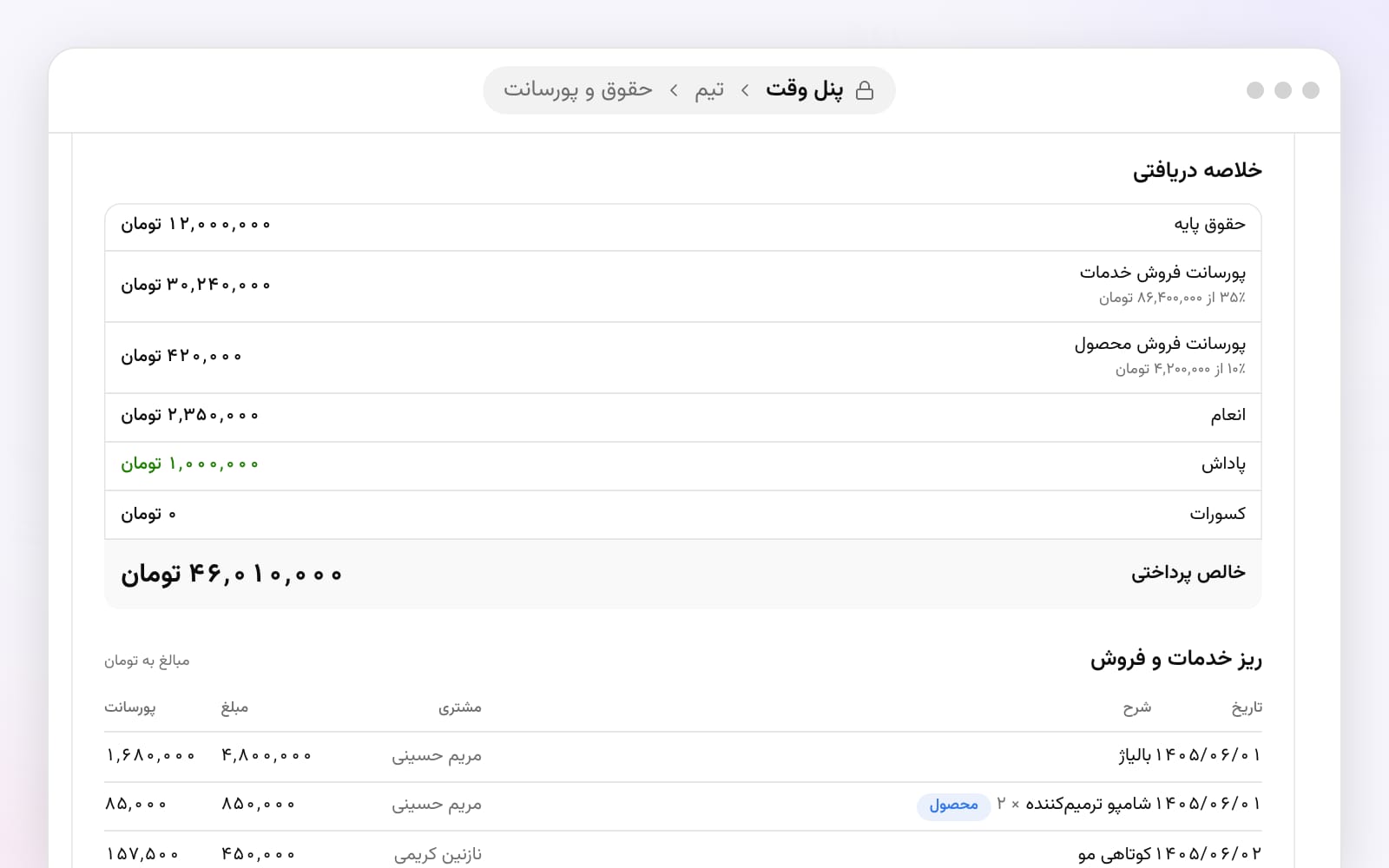Click the تاریخ column header

click(x=1247, y=707)
